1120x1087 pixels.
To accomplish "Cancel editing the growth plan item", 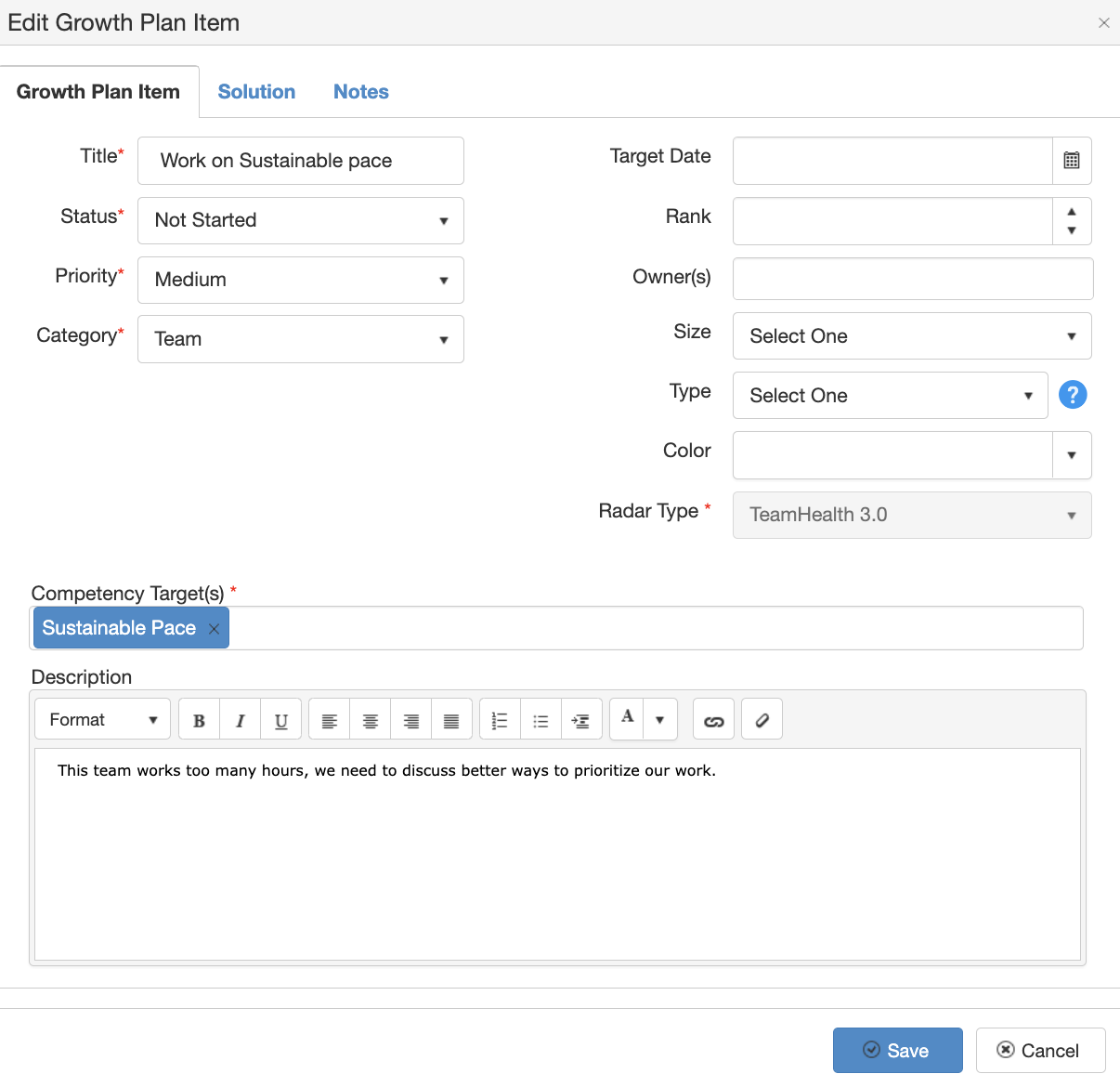I will (x=1040, y=1051).
